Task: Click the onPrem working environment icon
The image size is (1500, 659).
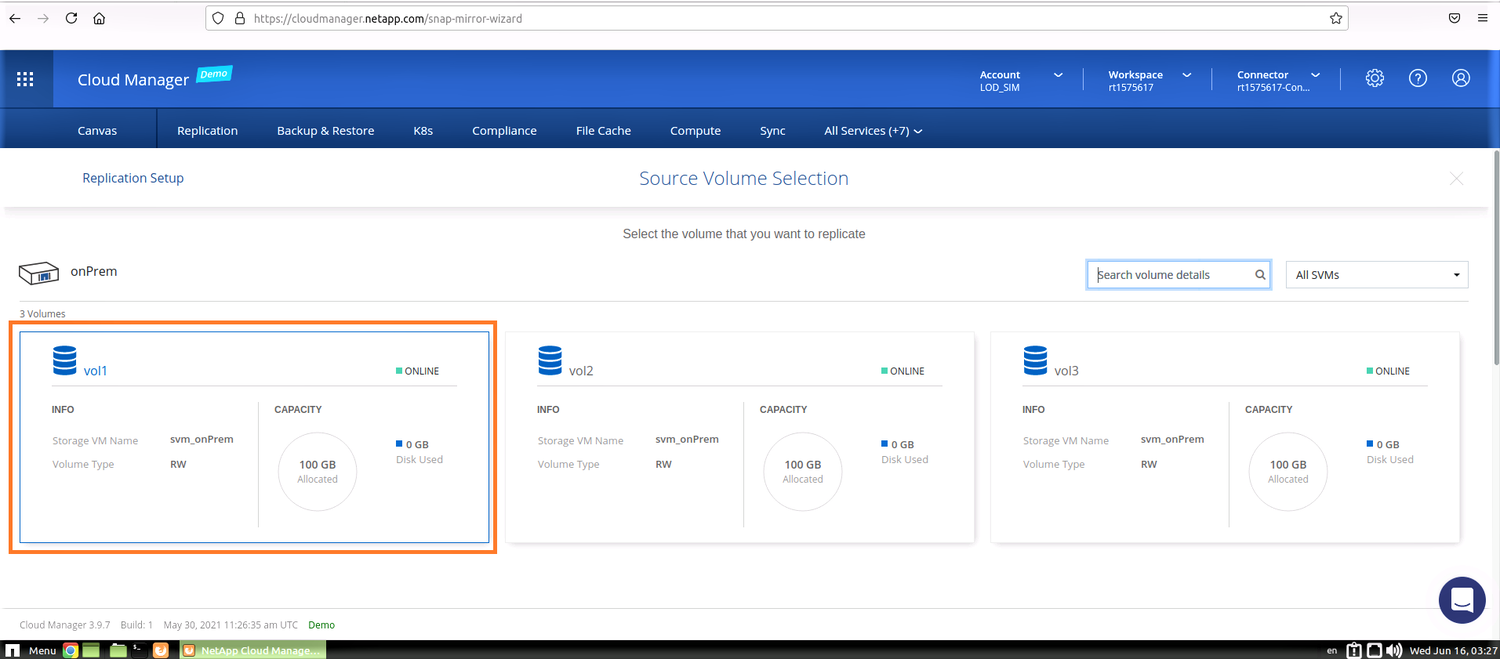Action: pyautogui.click(x=40, y=272)
